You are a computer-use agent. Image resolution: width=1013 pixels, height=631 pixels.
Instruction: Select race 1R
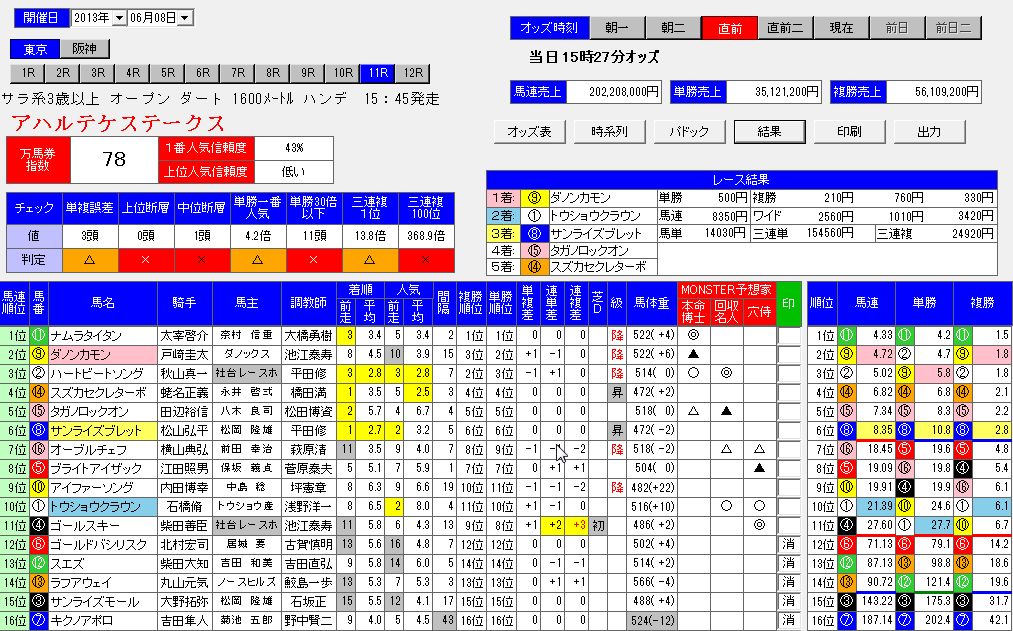click(28, 73)
